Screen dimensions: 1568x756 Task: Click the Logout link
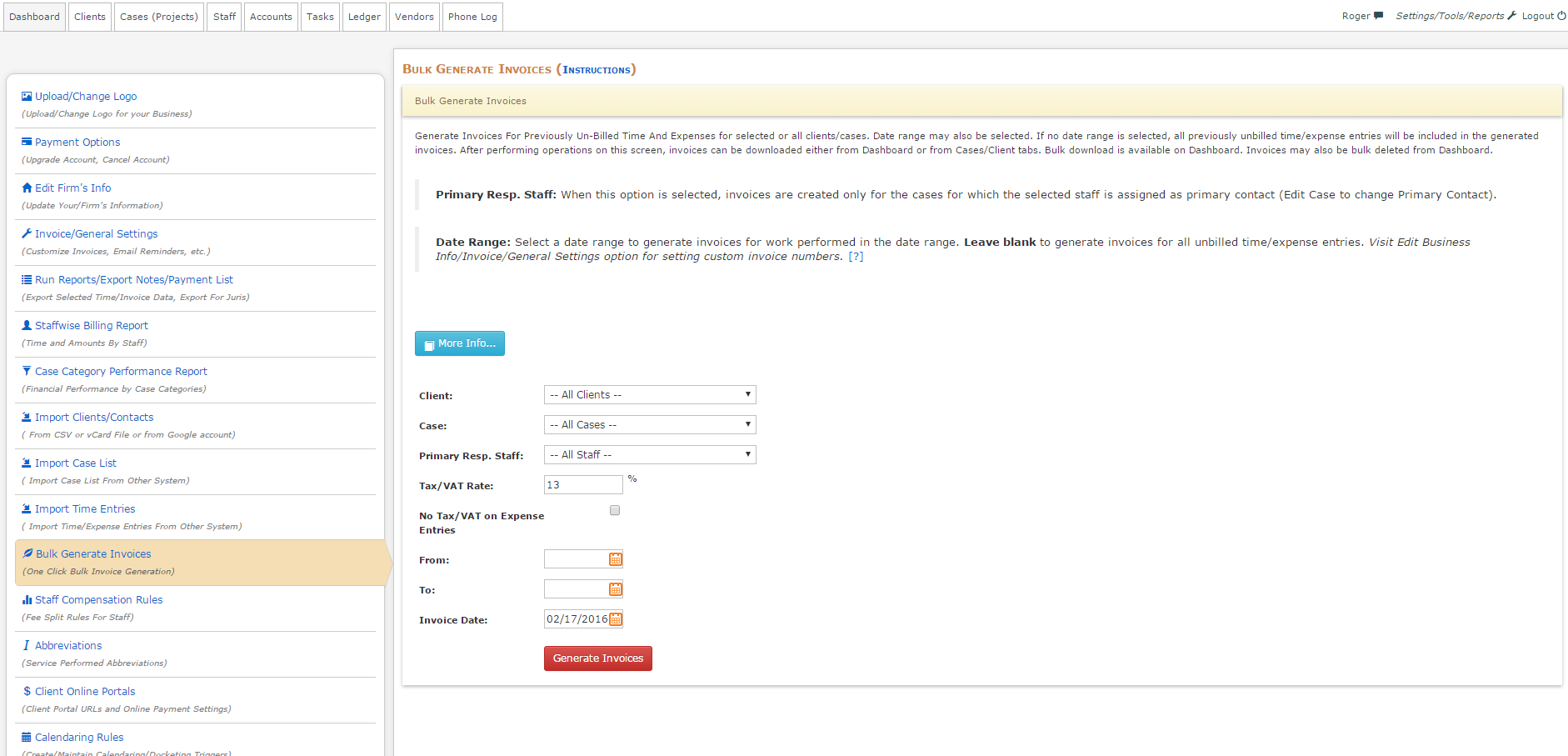coord(1538,16)
